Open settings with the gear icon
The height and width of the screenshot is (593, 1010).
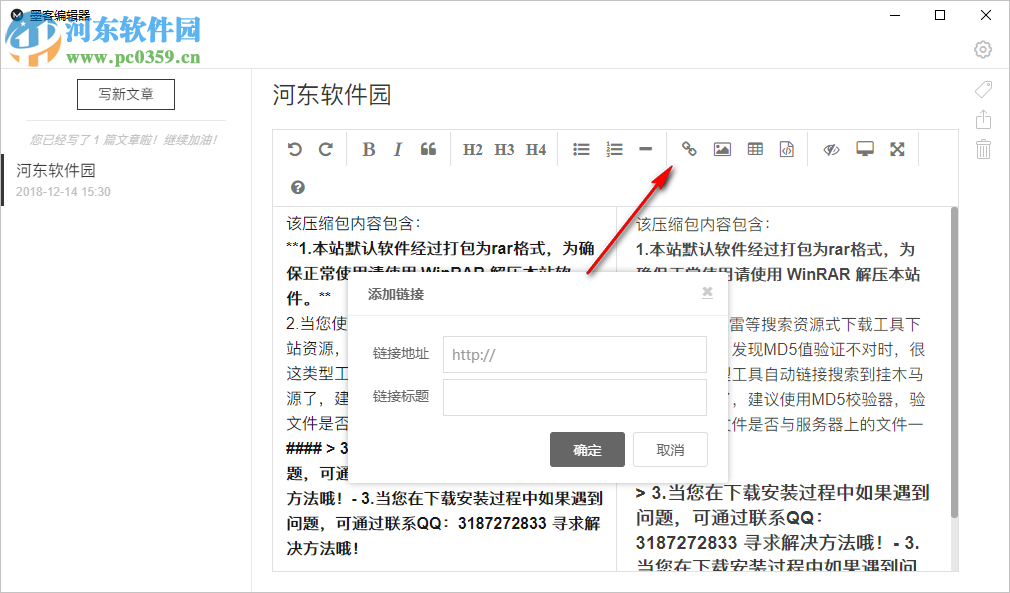[x=982, y=48]
